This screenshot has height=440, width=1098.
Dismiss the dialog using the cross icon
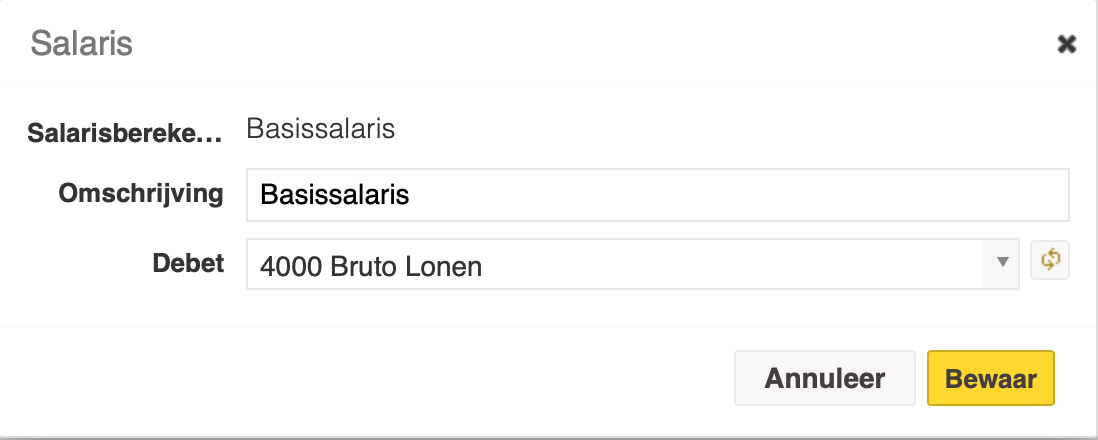click(1066, 45)
